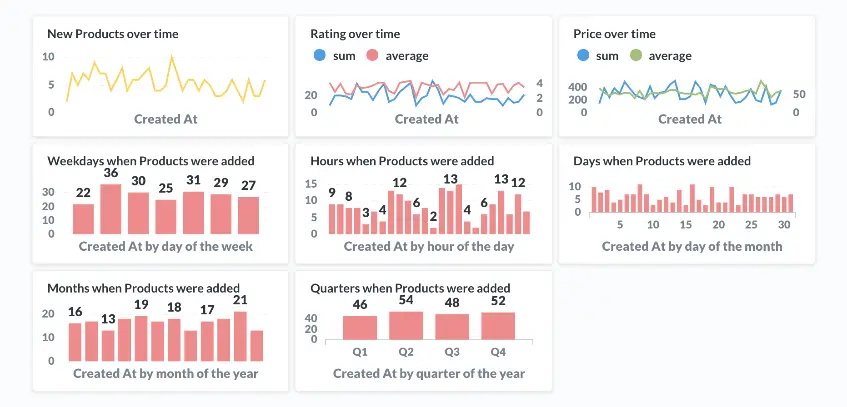Open the Price over time card title
Viewport: 847px width, 407px height.
(x=614, y=34)
